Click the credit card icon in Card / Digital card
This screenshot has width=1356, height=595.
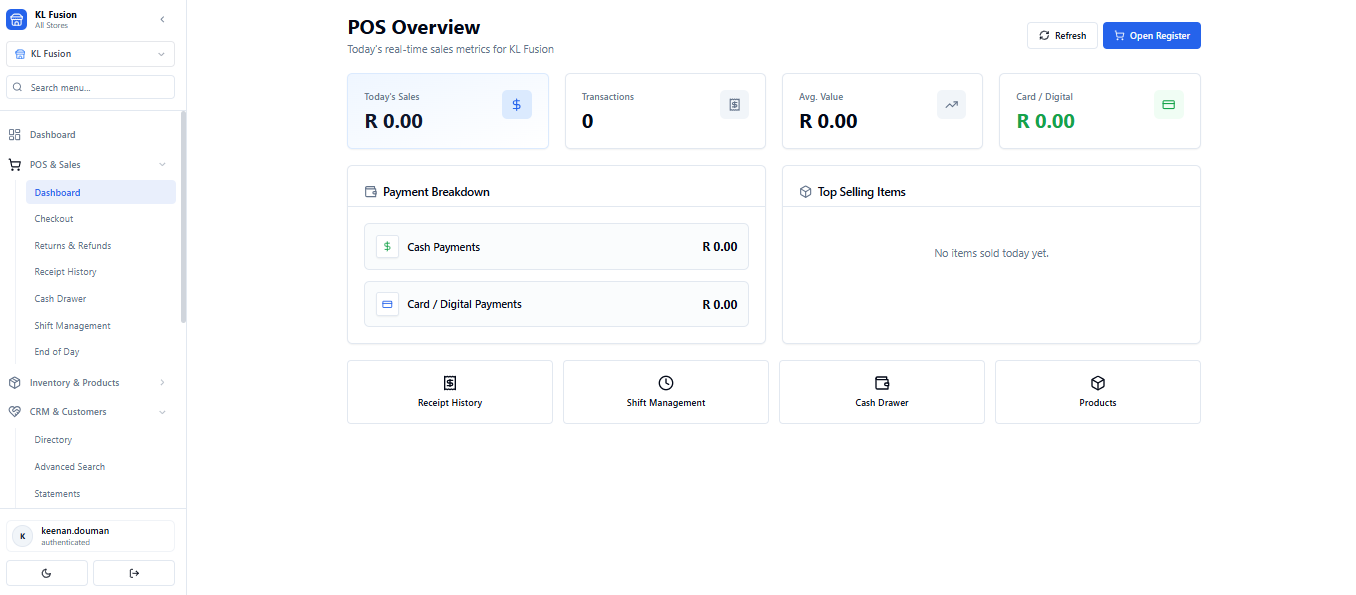[1168, 104]
